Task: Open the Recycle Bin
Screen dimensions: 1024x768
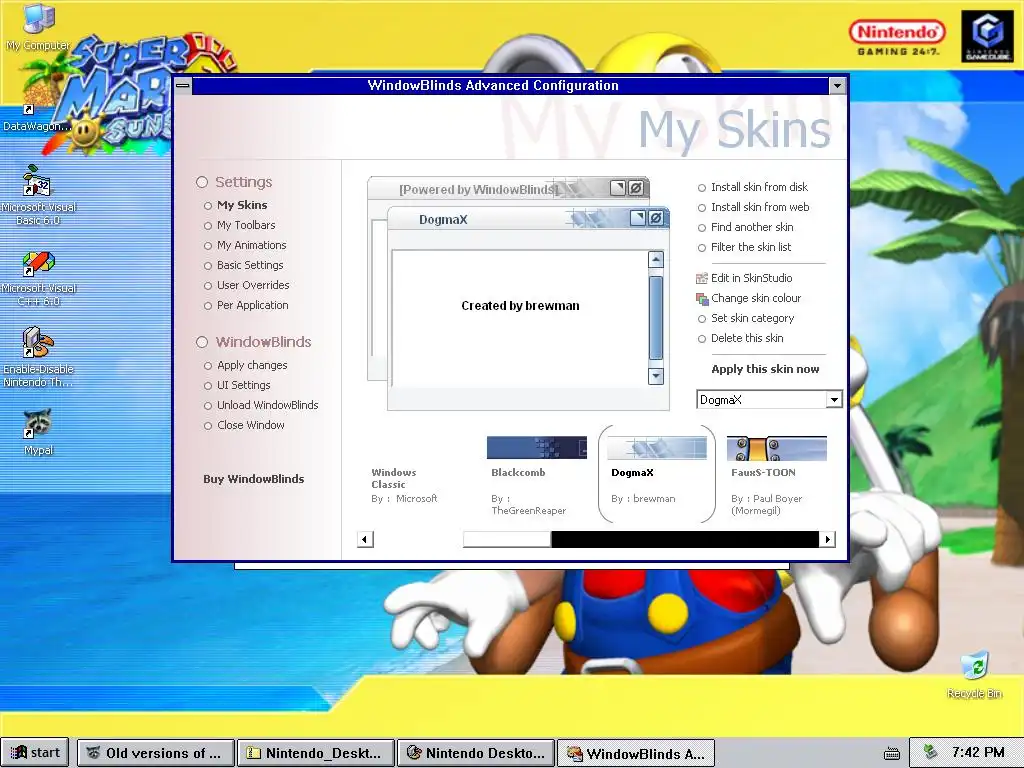Action: point(974,675)
